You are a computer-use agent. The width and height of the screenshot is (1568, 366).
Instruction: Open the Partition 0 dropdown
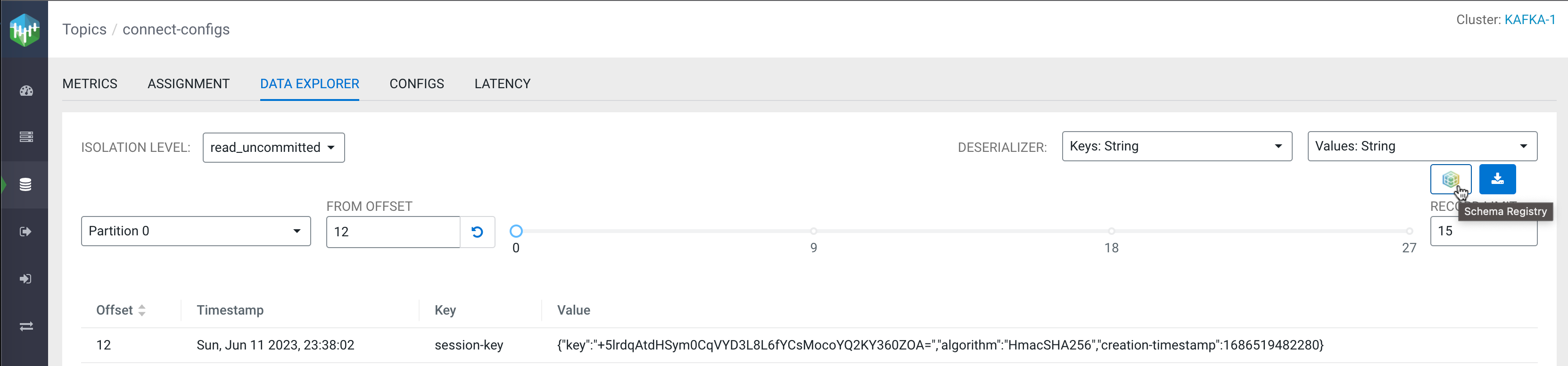pos(195,231)
